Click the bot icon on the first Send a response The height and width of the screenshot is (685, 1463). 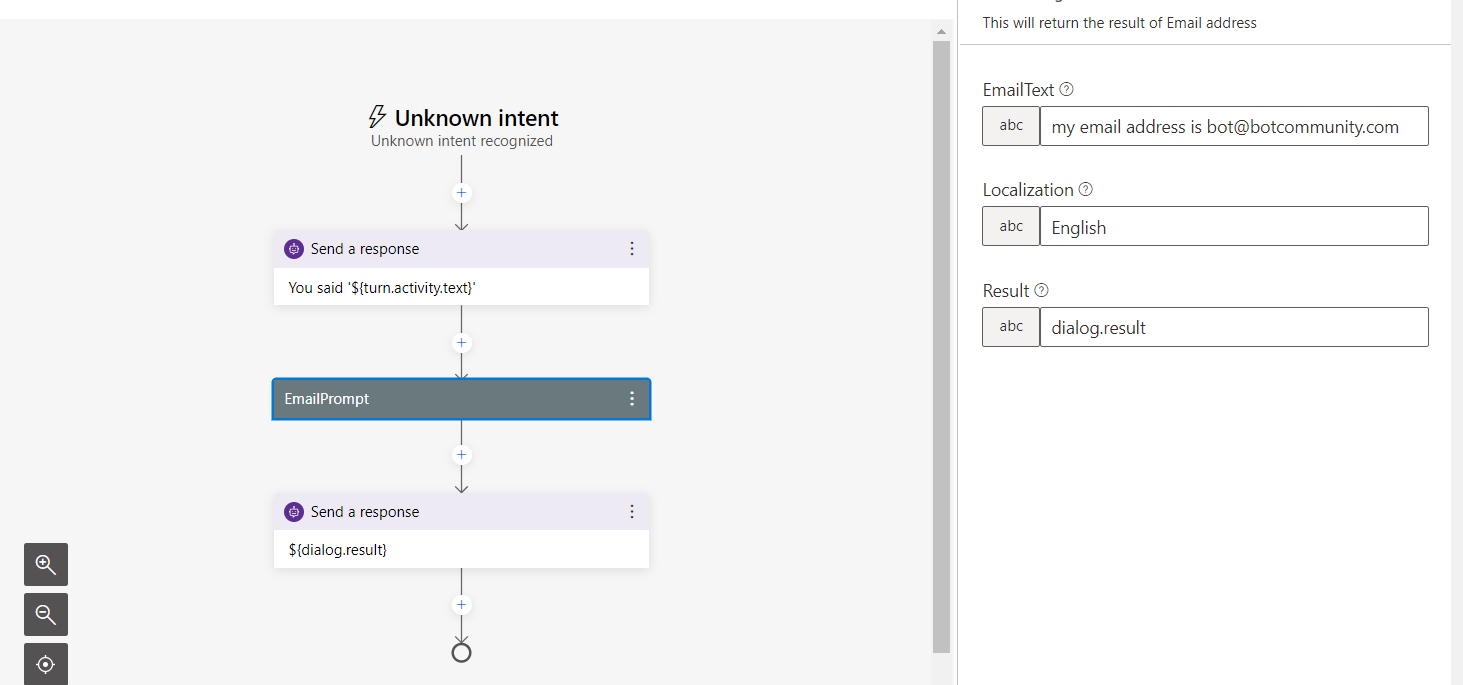[x=293, y=248]
